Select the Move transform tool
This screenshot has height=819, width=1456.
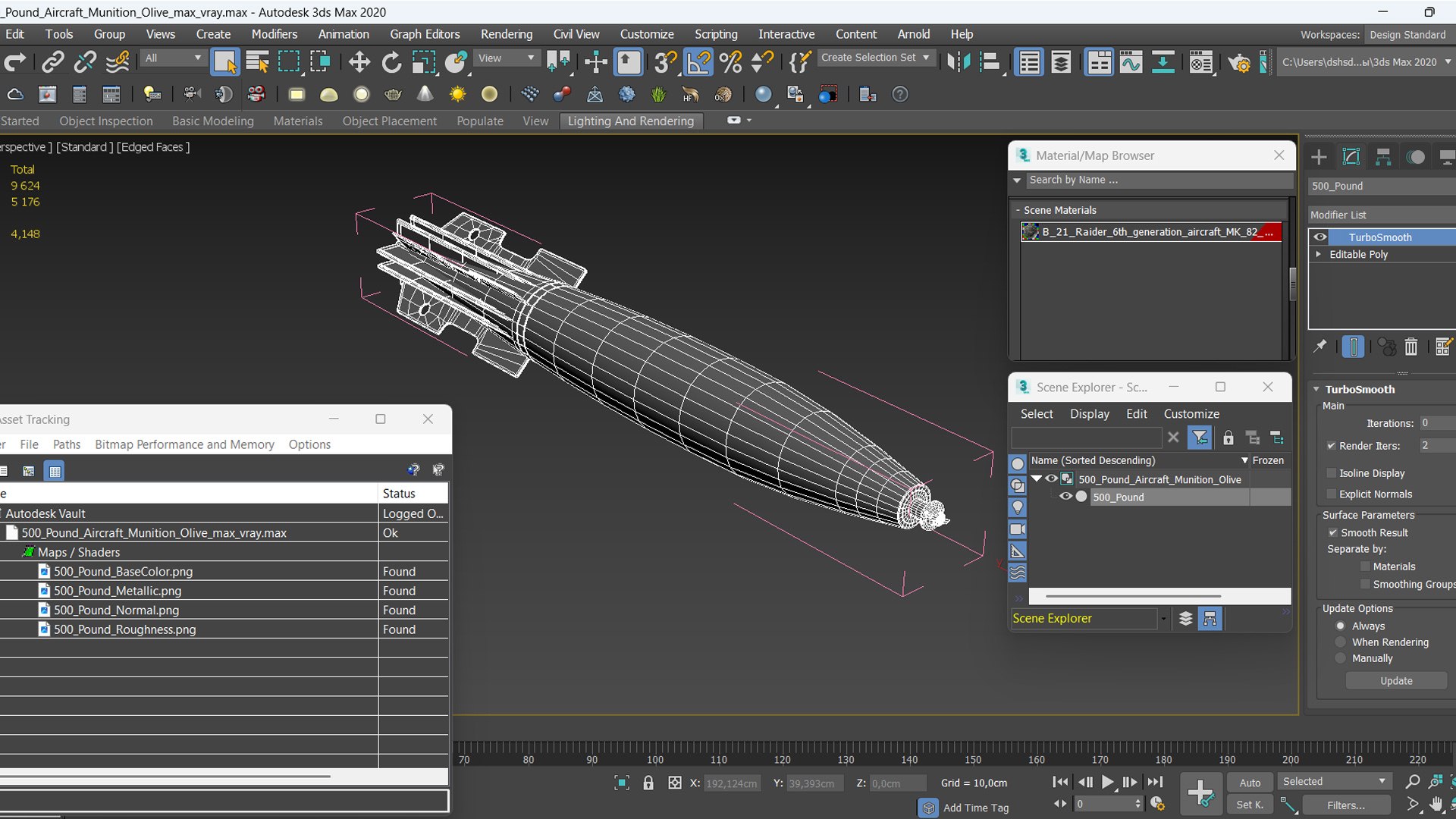[x=359, y=62]
